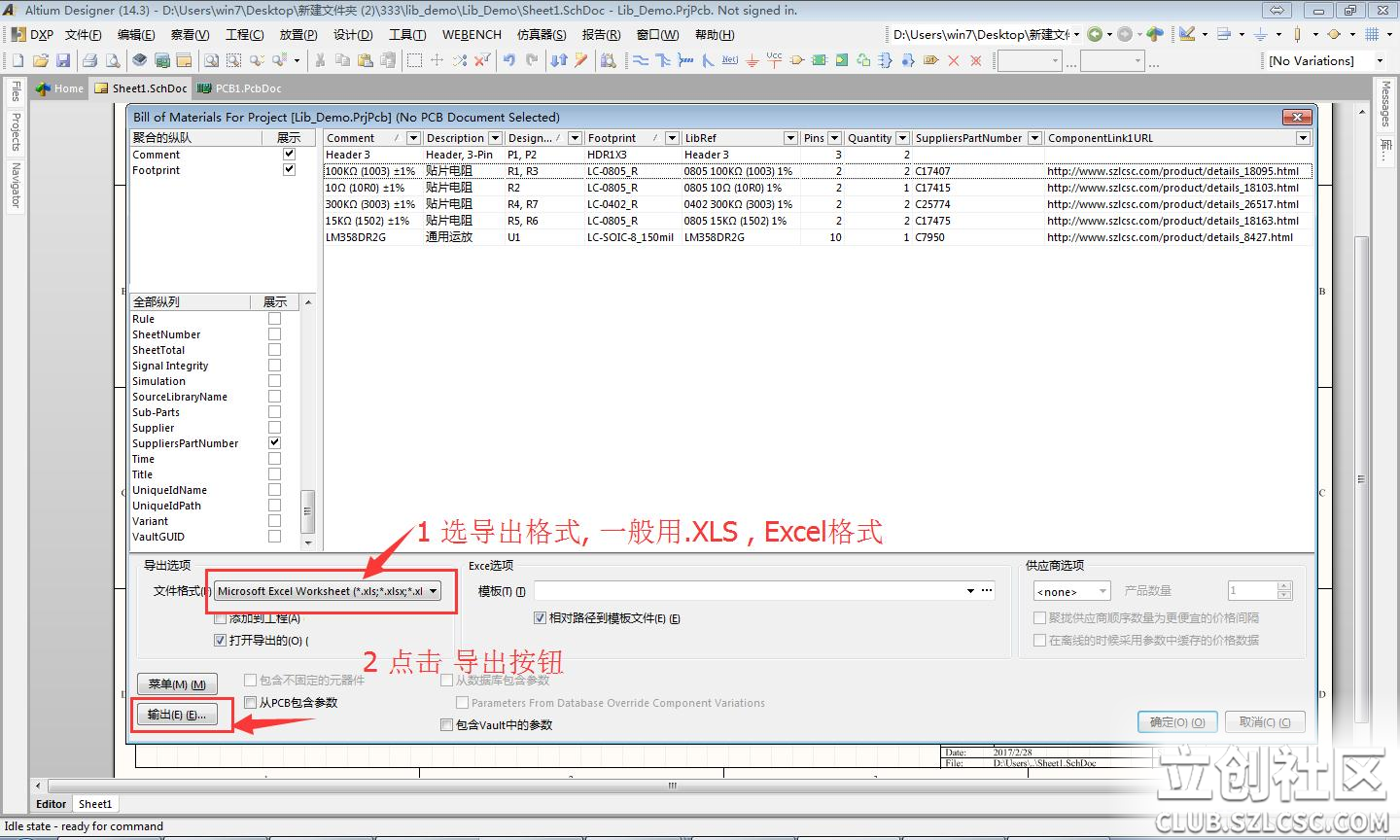The image size is (1400, 840).
Task: Click the horizontal sheet scrollbar
Action: click(x=671, y=786)
